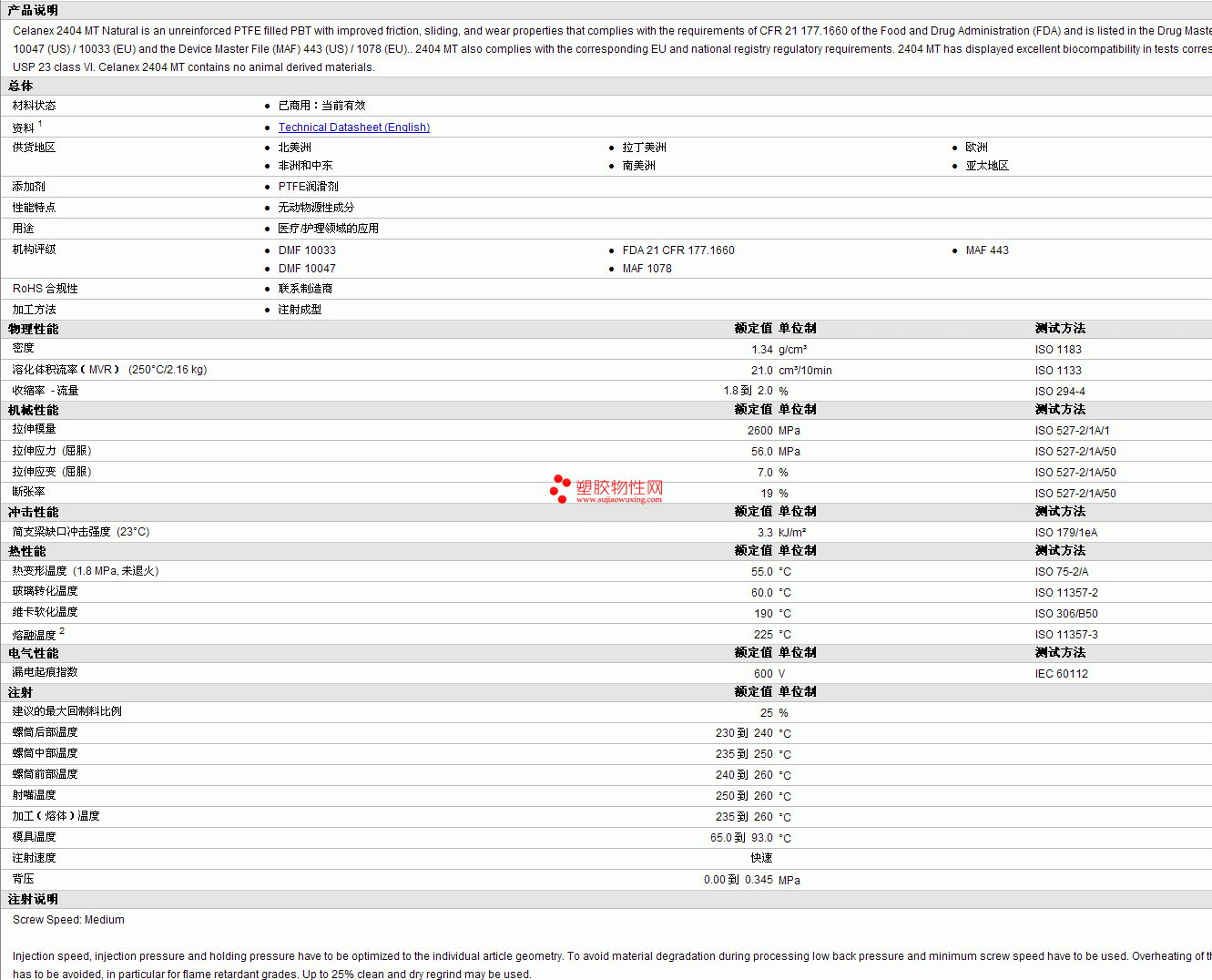Click the test method ISO 527-2/1A/1
Image resolution: width=1212 pixels, height=980 pixels.
point(1073,431)
